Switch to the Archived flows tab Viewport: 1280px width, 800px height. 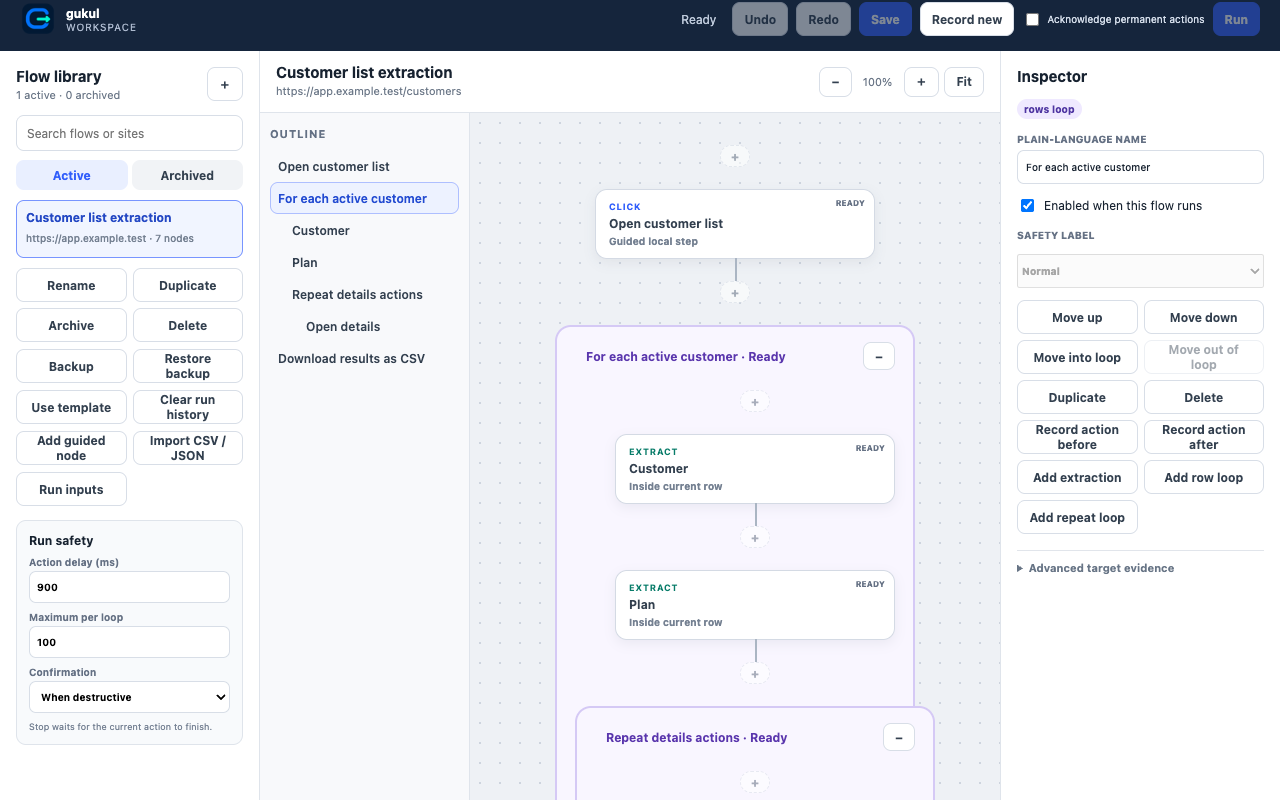(x=187, y=175)
